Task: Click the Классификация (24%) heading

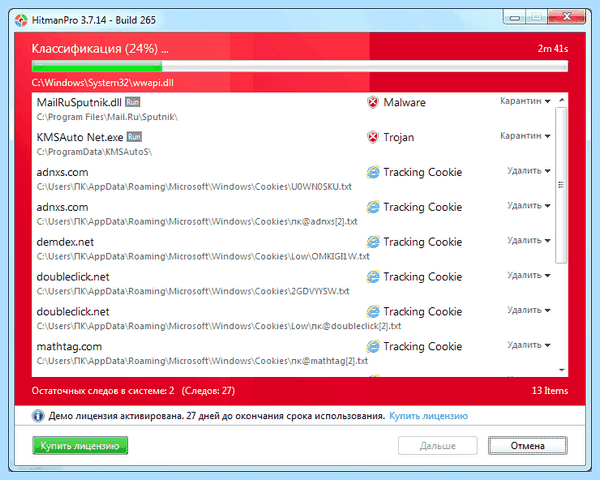Action: 100,49
